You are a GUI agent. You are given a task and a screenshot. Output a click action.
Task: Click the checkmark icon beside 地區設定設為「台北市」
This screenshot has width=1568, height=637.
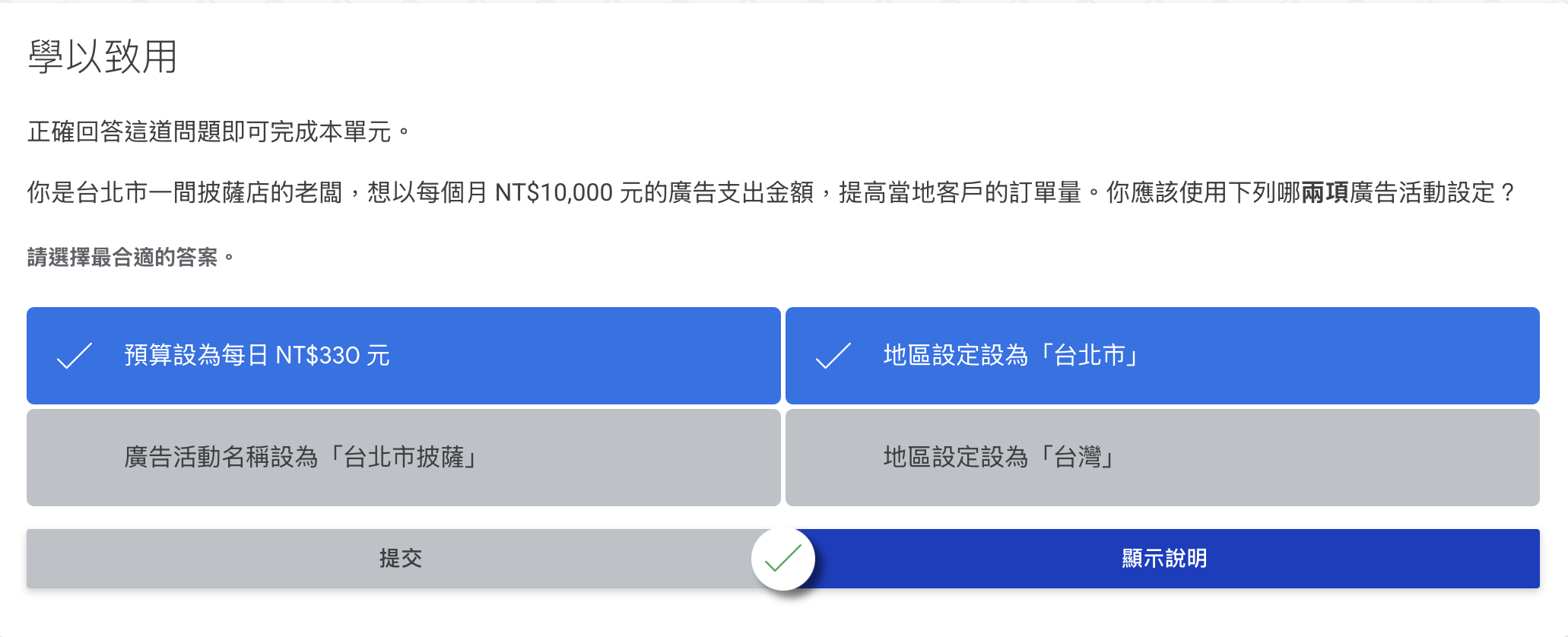coord(833,356)
